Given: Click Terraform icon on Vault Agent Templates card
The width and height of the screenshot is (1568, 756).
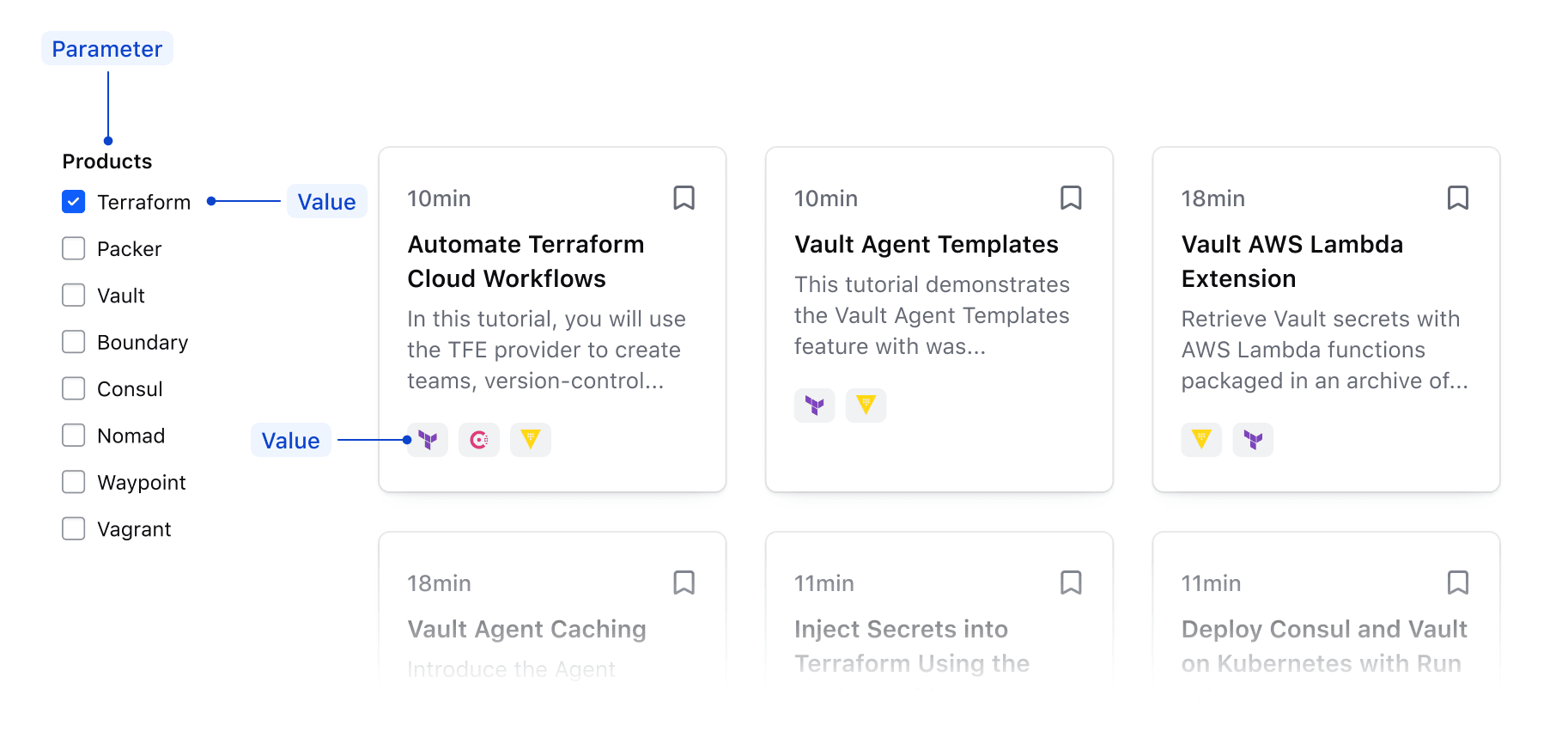Looking at the screenshot, I should 815,405.
